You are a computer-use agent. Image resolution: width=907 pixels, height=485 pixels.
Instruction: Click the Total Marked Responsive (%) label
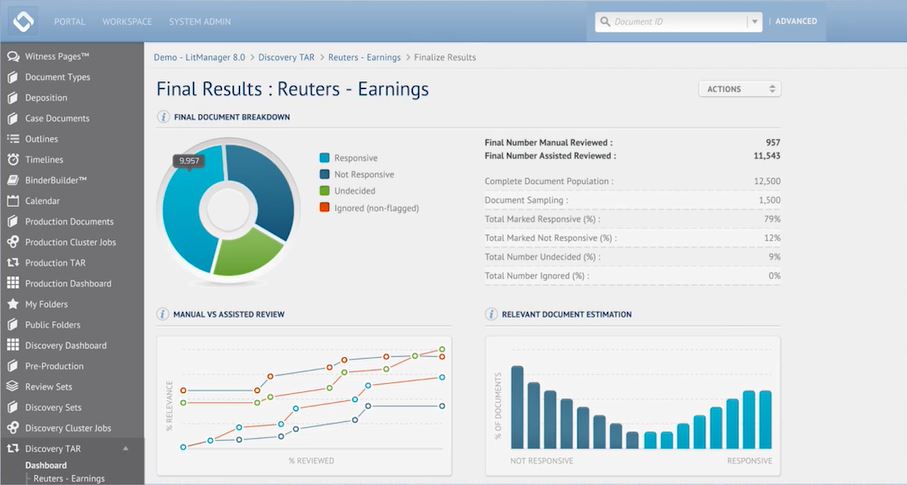(x=543, y=219)
